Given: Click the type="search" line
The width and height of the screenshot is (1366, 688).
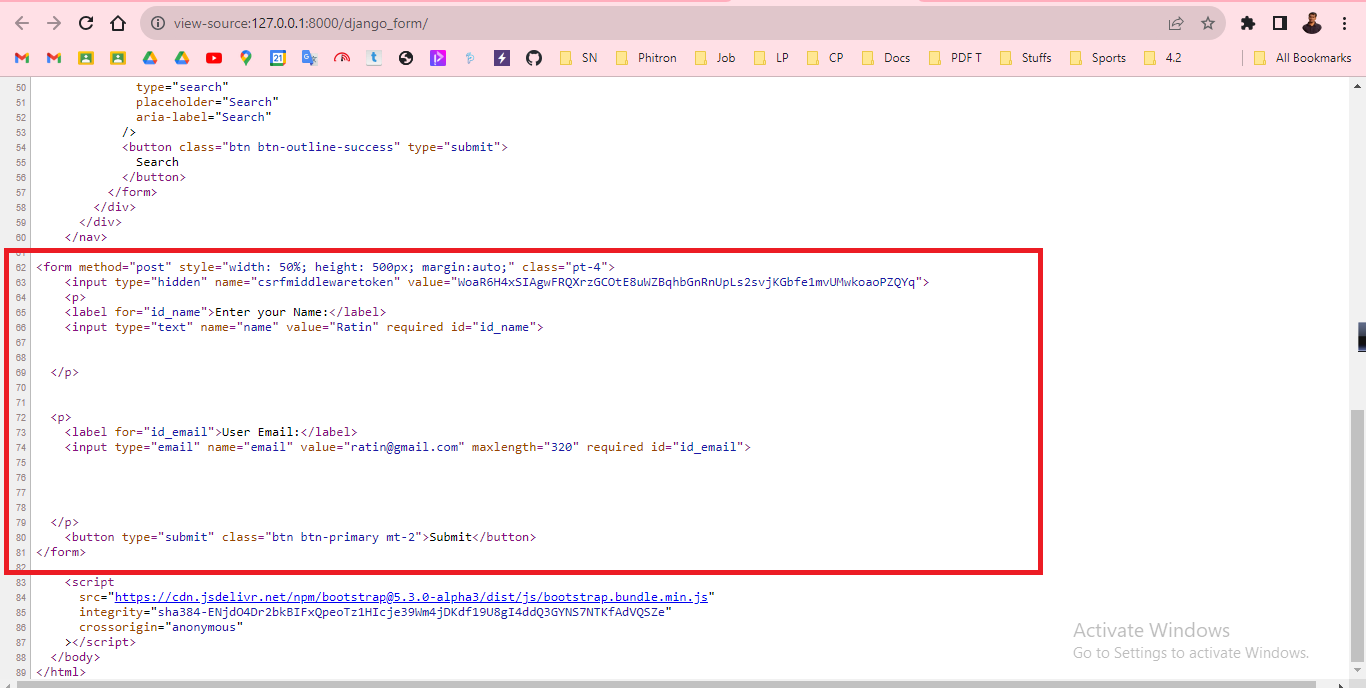Looking at the screenshot, I should (183, 87).
